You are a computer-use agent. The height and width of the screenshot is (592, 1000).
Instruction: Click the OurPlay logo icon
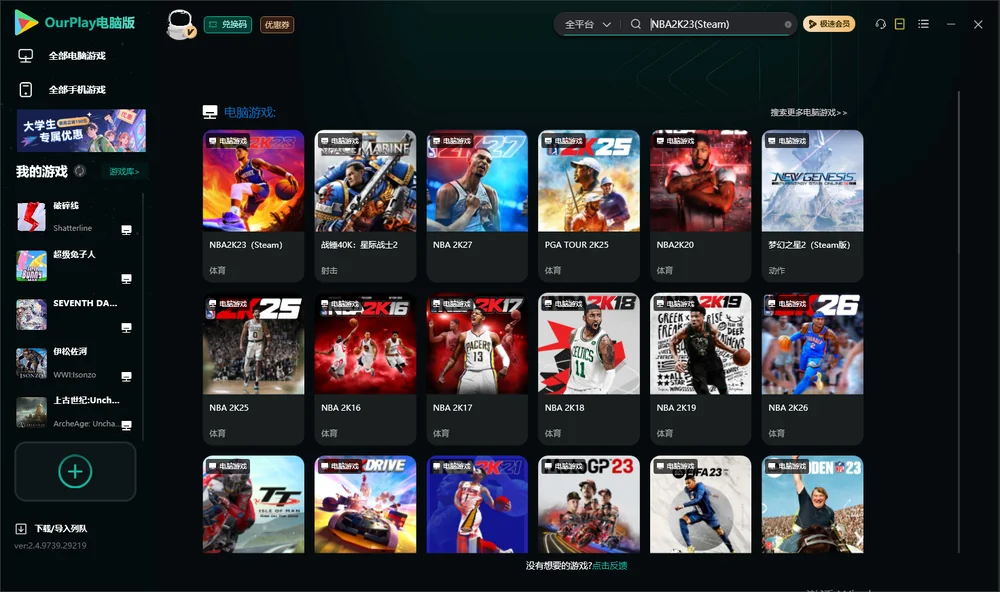pos(26,22)
